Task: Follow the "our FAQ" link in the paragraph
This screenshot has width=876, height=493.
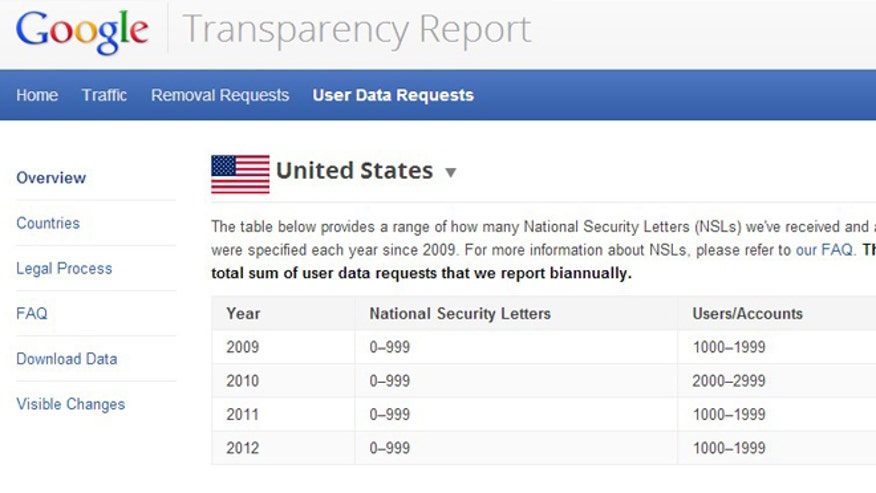Action: click(825, 250)
